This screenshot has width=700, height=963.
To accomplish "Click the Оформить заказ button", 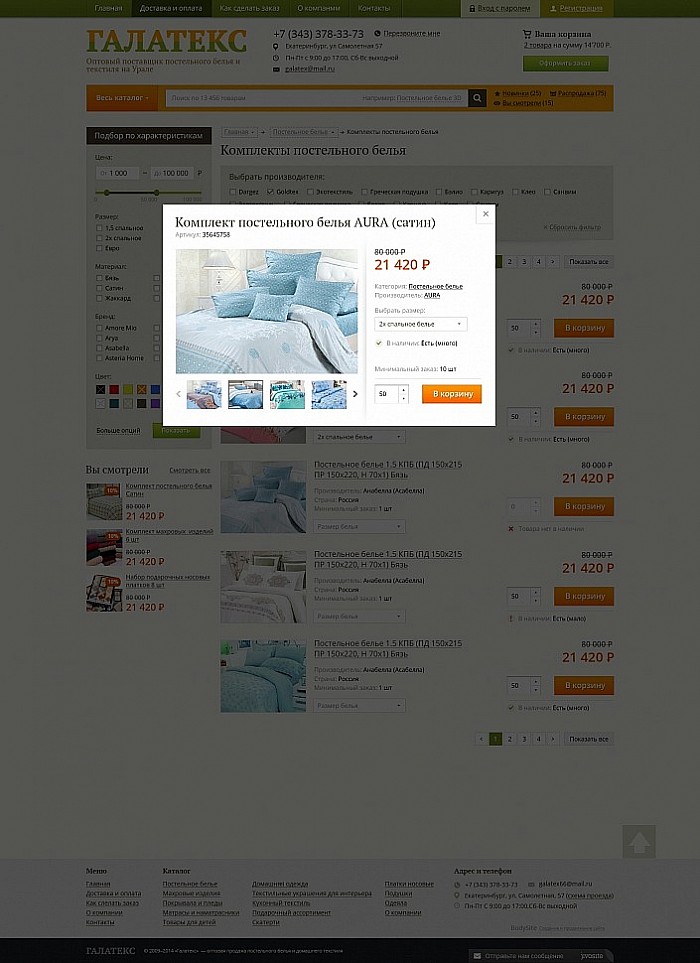I will pos(566,63).
